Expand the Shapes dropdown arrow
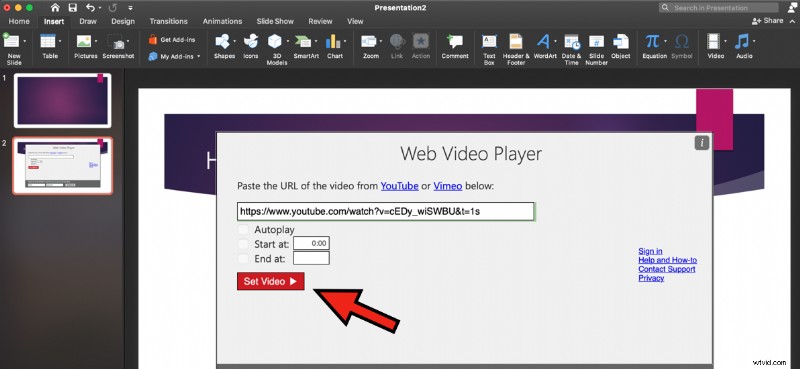Screen dimensions: 800x369 234,41
